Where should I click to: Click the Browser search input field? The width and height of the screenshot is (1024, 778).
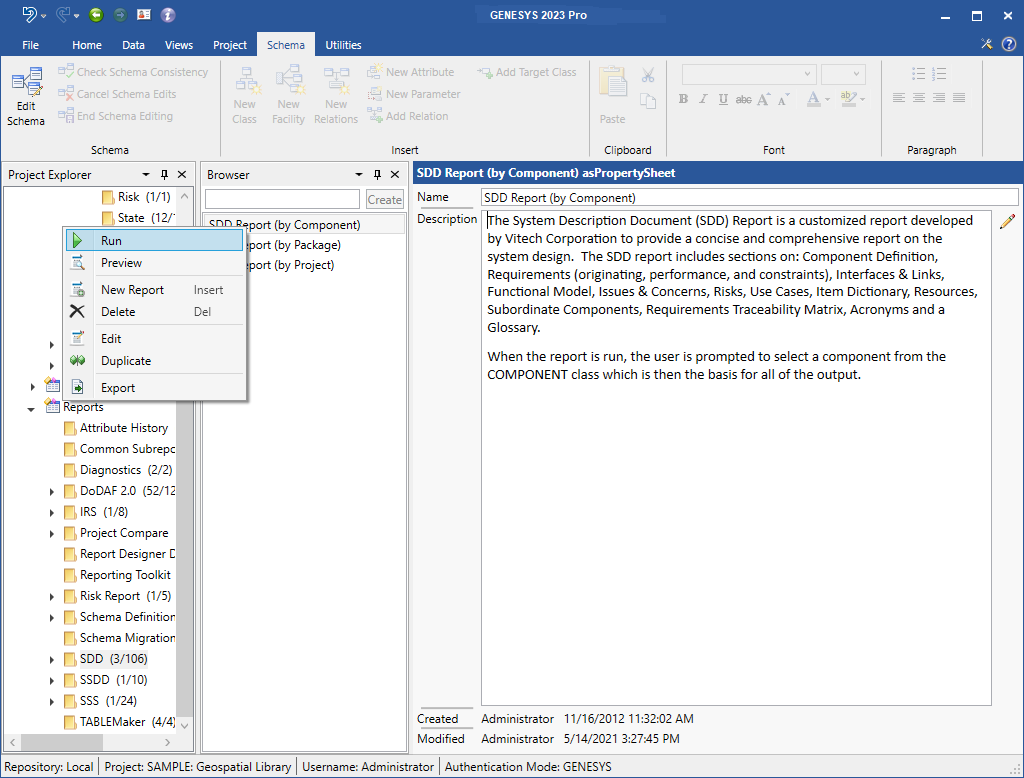point(282,199)
